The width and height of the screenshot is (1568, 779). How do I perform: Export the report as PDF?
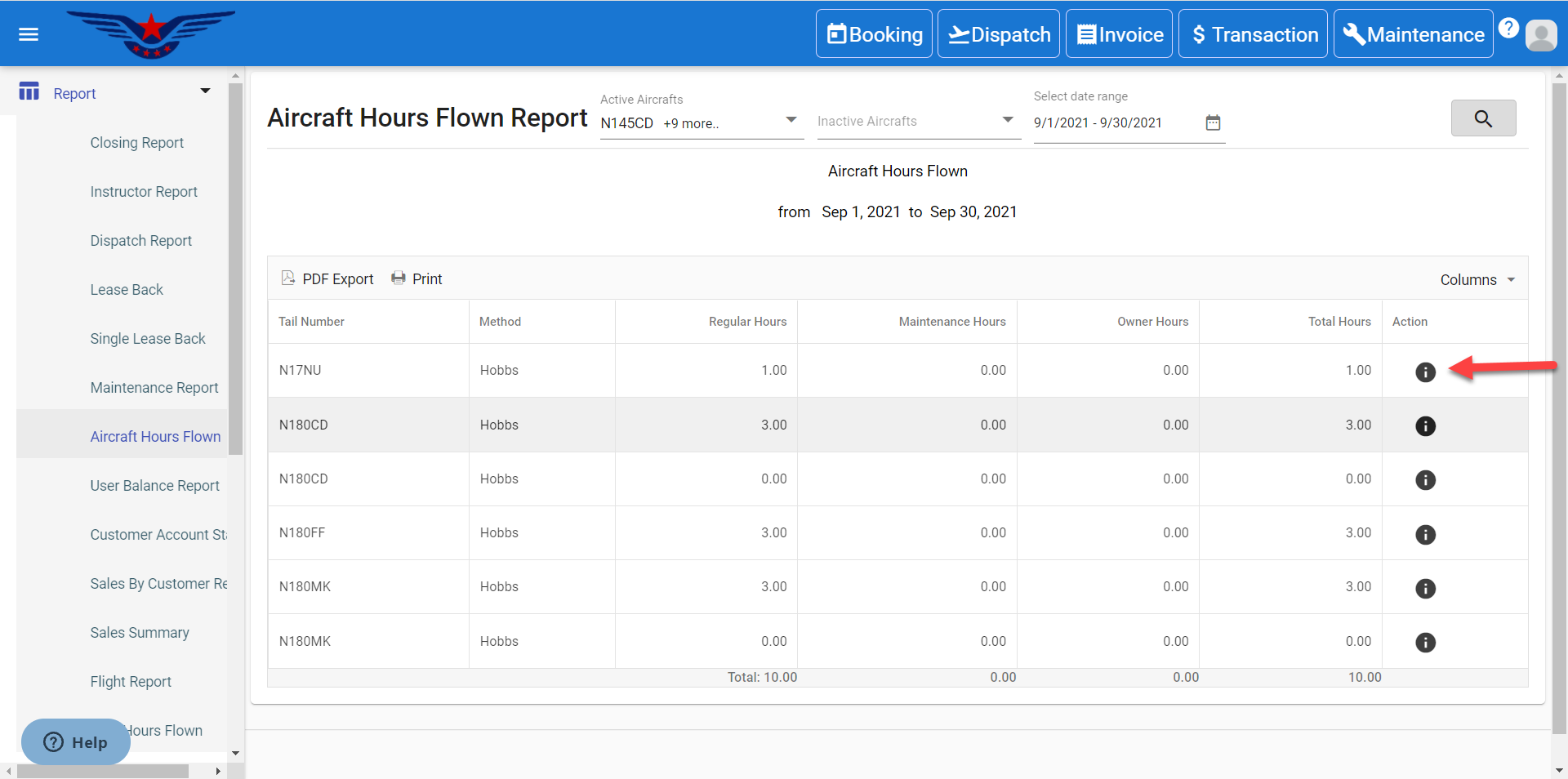tap(327, 279)
